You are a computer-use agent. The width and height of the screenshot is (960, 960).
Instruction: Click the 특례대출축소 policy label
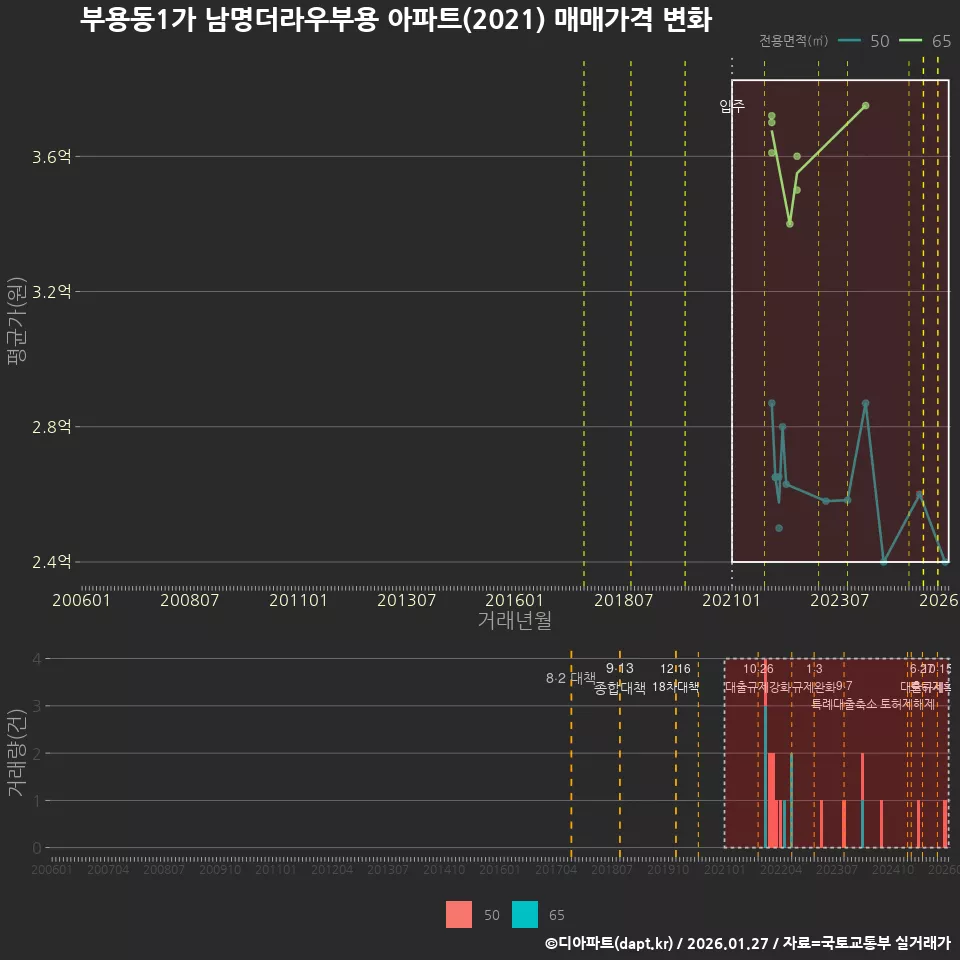844,704
